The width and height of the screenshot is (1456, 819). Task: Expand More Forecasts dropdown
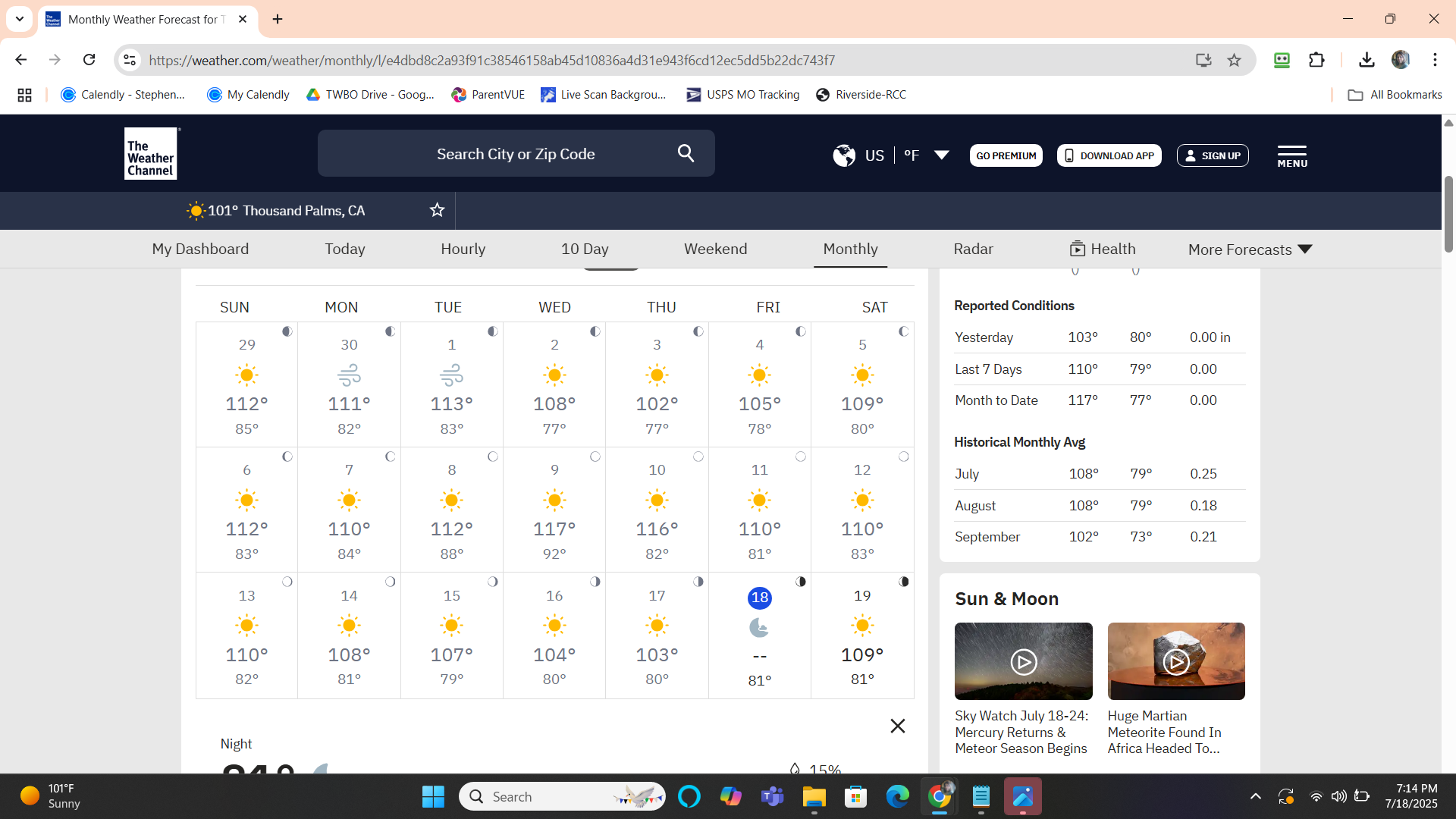pos(1250,249)
